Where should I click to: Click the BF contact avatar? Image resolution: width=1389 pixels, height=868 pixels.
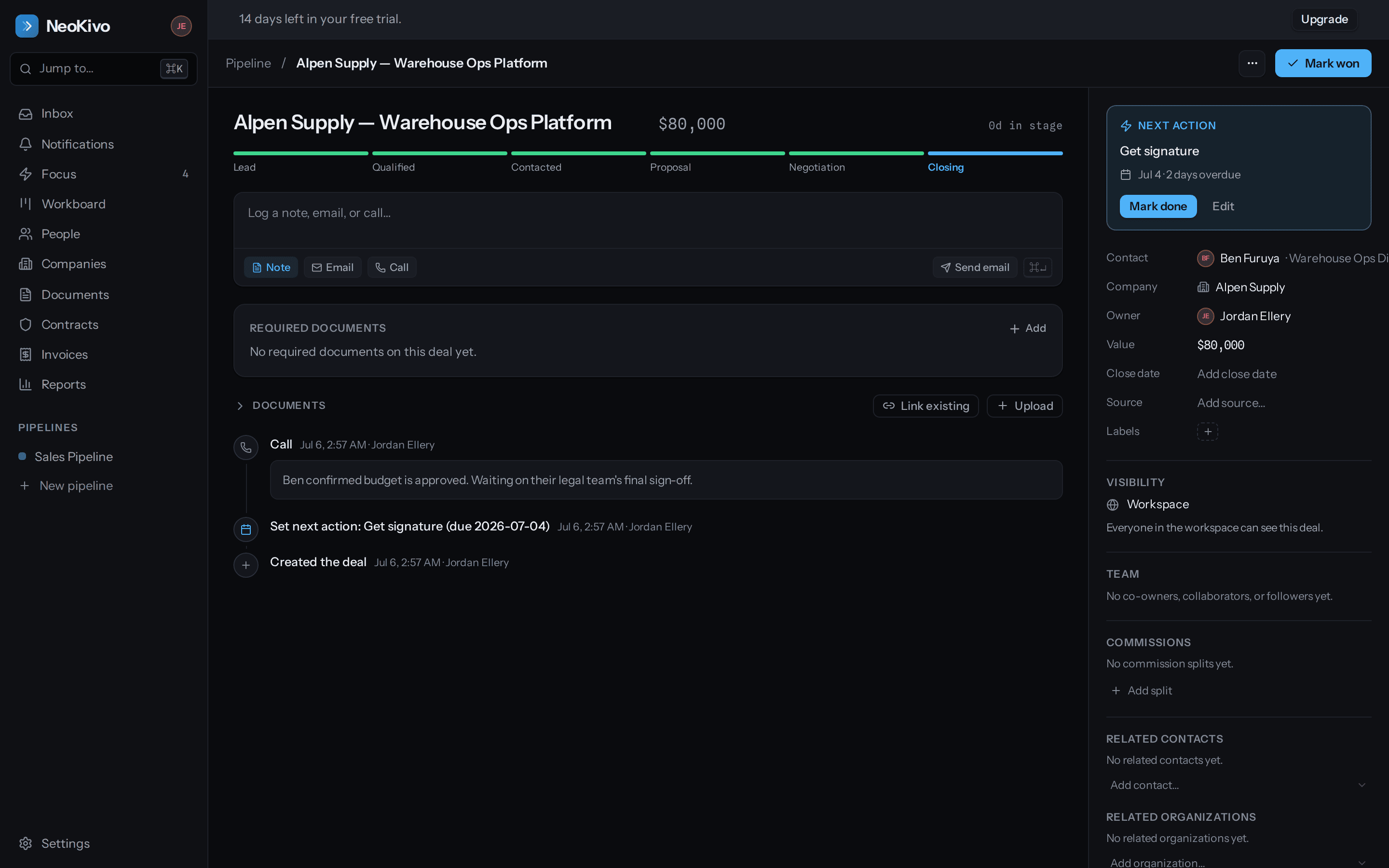click(x=1205, y=258)
